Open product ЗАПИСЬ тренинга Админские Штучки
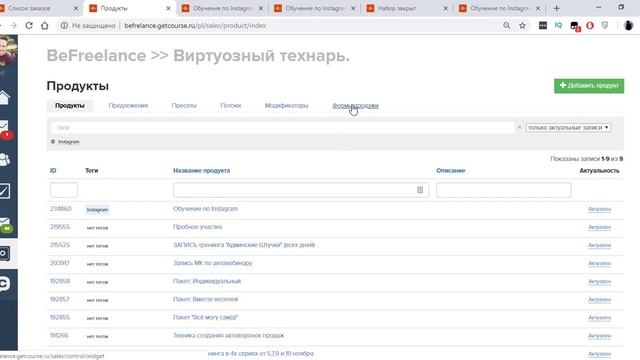Screen dimensions: 640x360 click(x=244, y=245)
